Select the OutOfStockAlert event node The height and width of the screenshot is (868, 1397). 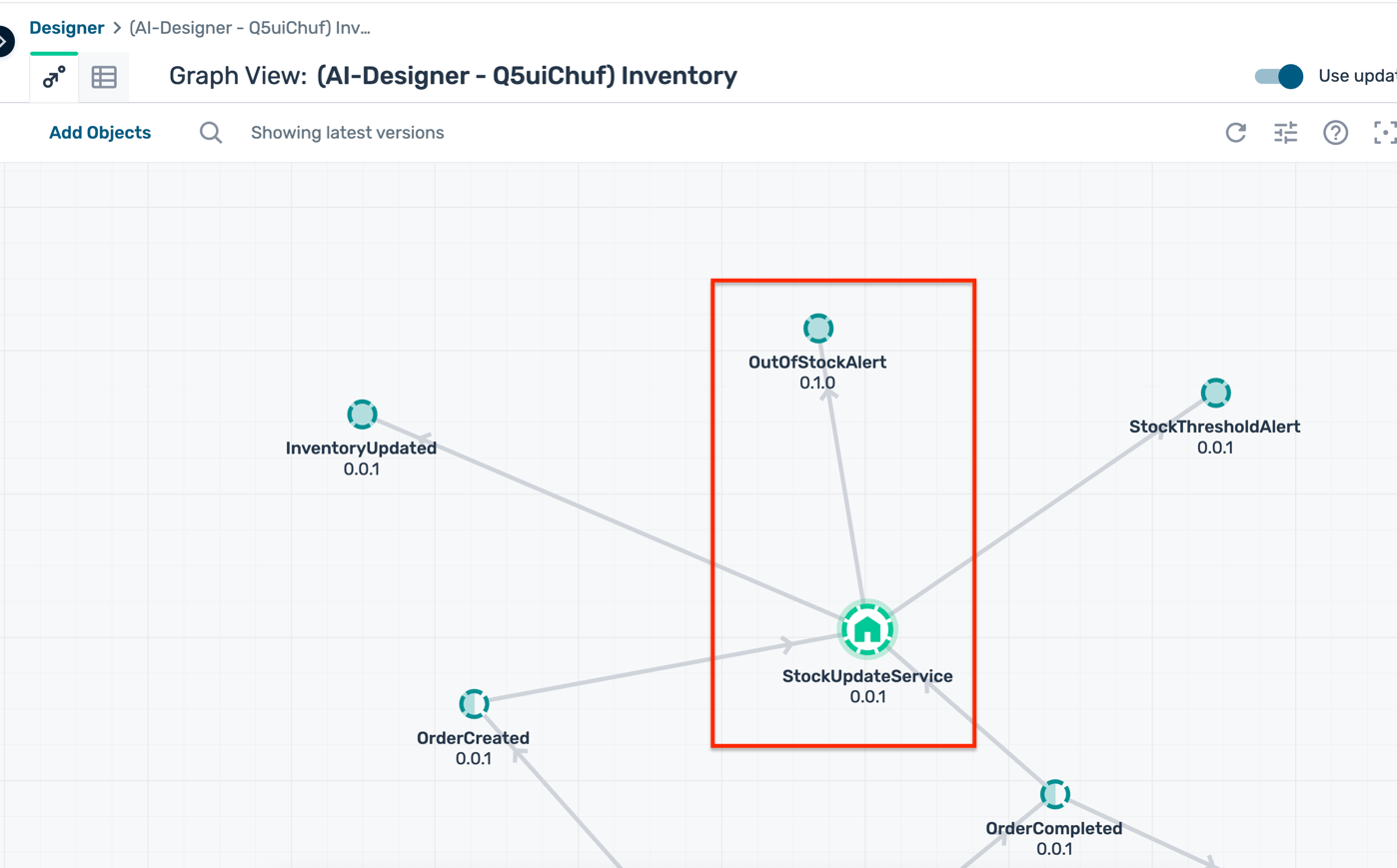[818, 328]
